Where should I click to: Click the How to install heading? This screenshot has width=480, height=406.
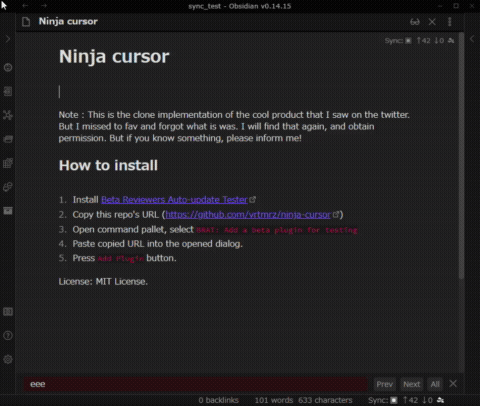point(108,165)
